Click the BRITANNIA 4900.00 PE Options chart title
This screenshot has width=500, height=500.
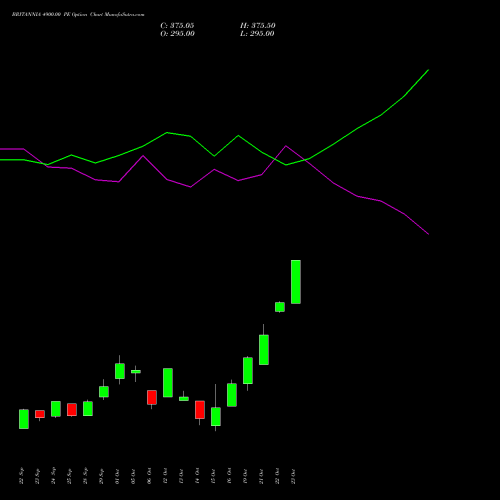point(78,15)
